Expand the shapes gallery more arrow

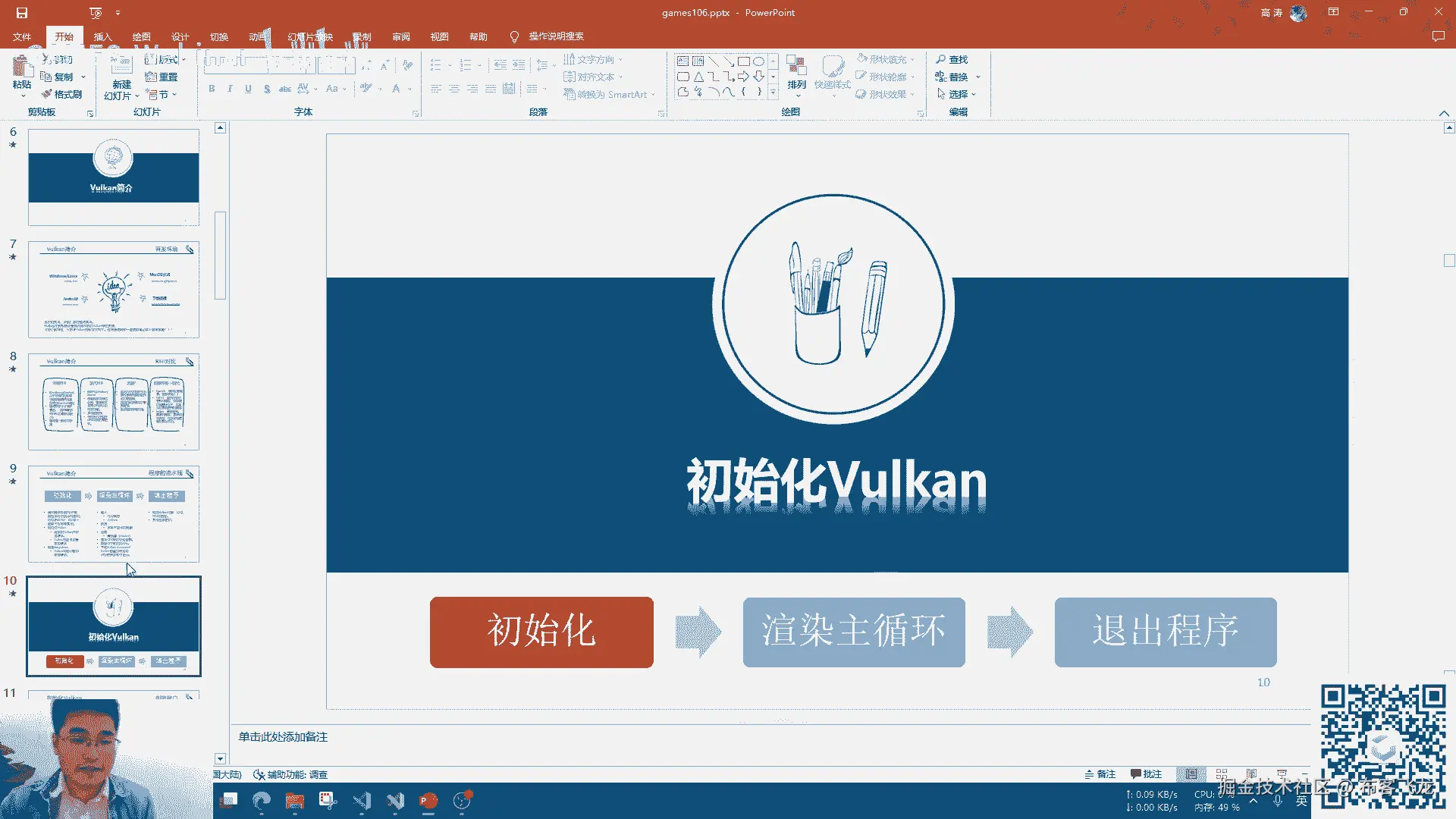pos(773,93)
